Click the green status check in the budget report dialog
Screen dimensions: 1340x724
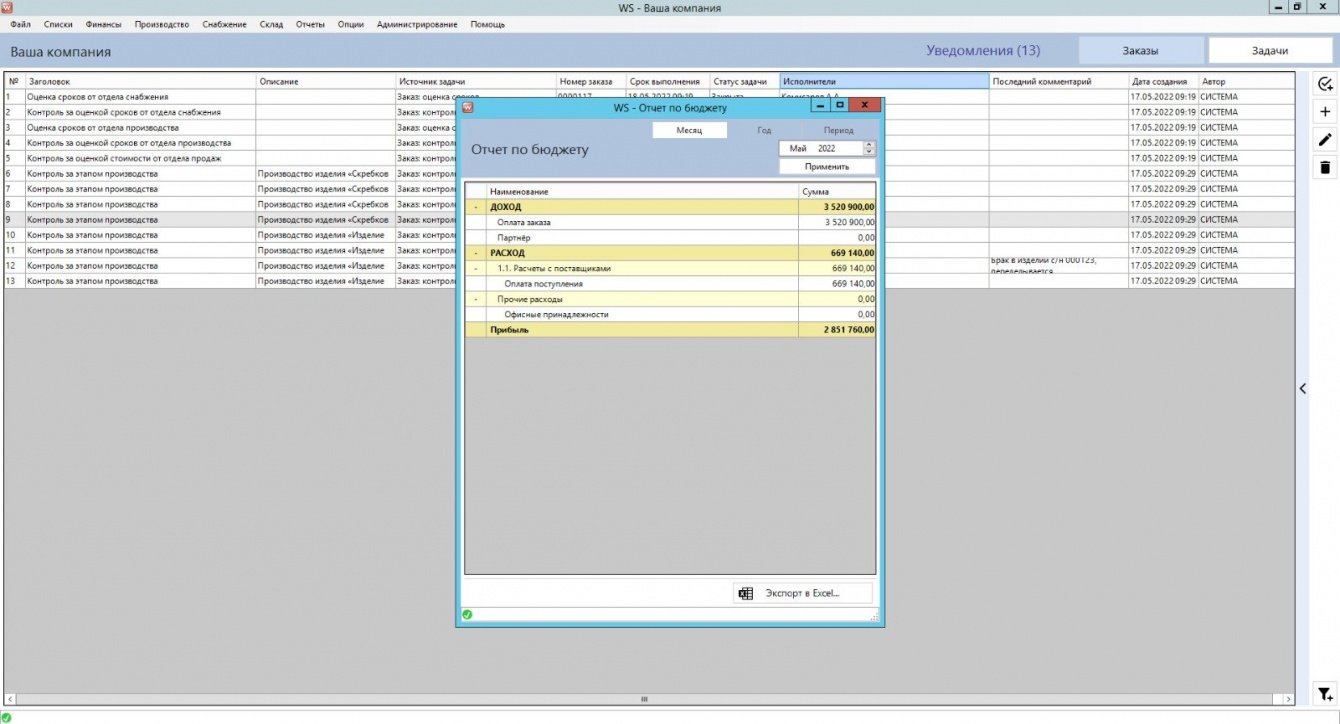click(467, 614)
